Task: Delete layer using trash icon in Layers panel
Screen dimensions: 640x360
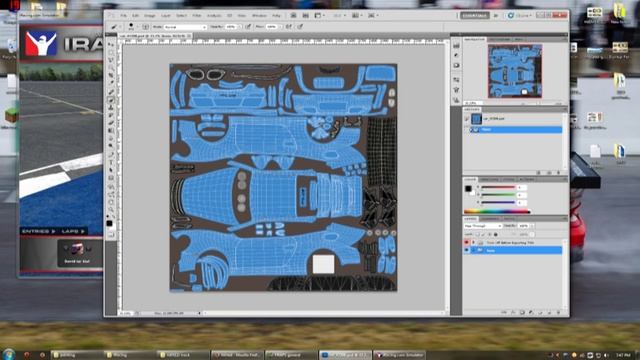Action: (558, 312)
